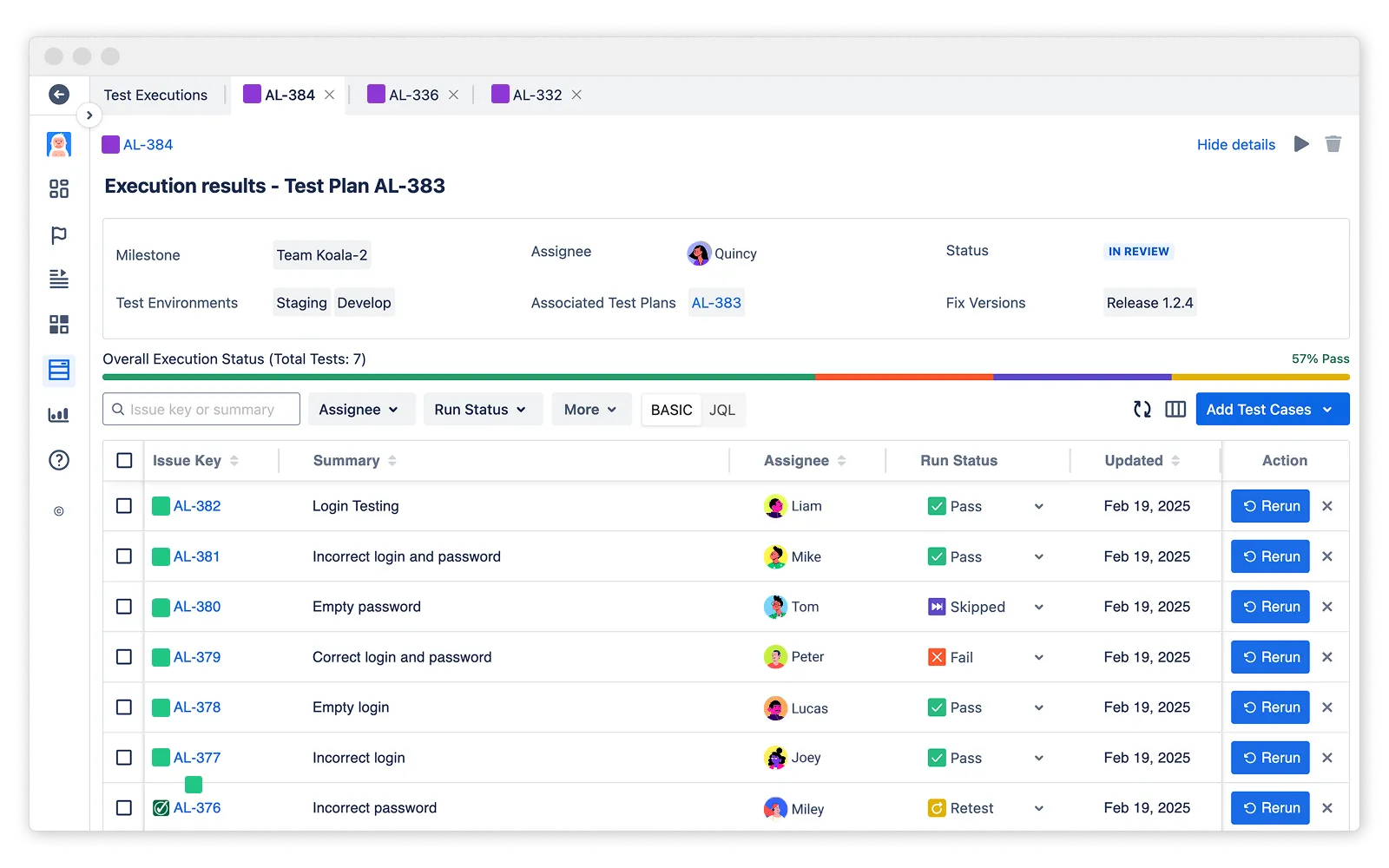Delete execution using the trash icon
1389x868 pixels.
[1333, 144]
